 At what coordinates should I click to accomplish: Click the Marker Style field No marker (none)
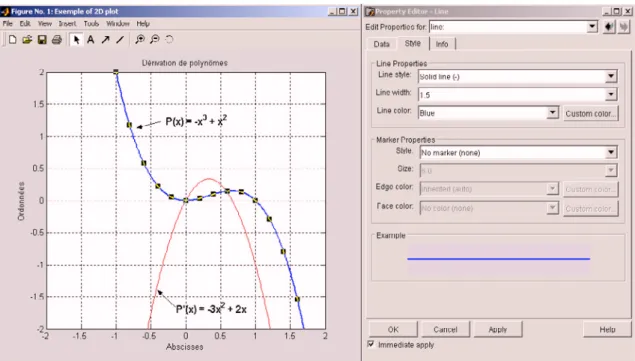click(x=512, y=152)
